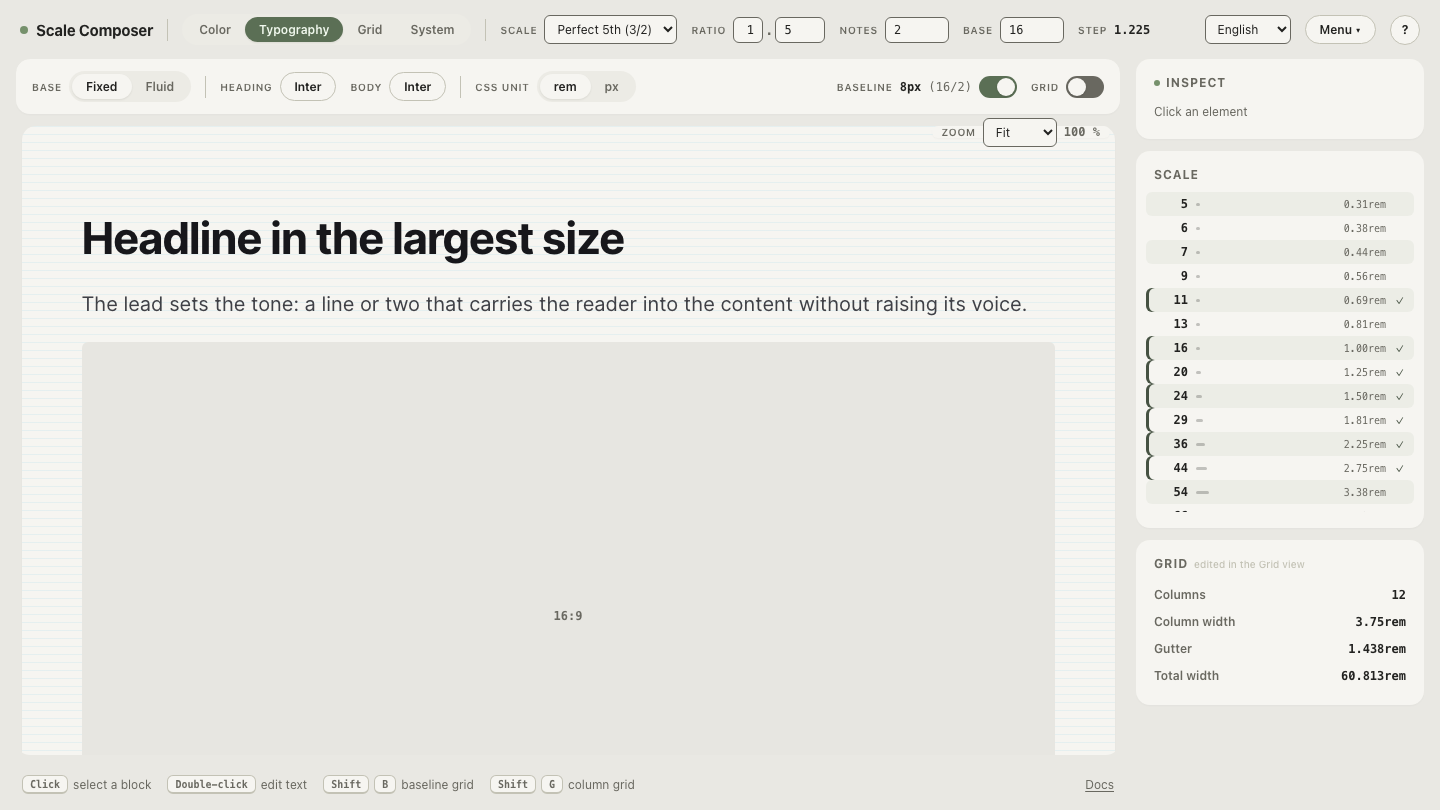This screenshot has height=810, width=1440.
Task: Select Fluid base mode
Action: click(159, 87)
